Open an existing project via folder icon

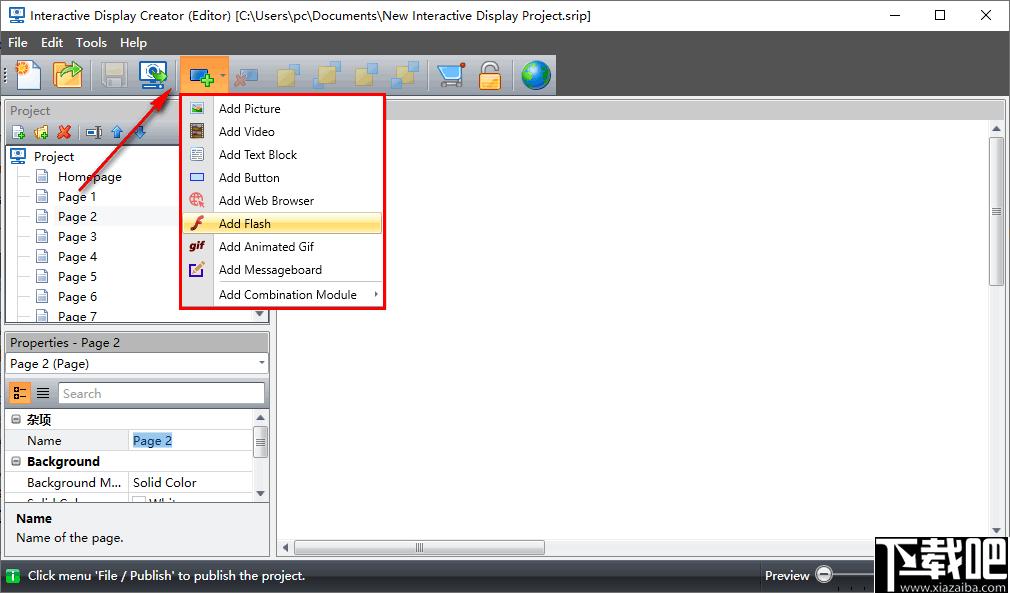(x=68, y=75)
